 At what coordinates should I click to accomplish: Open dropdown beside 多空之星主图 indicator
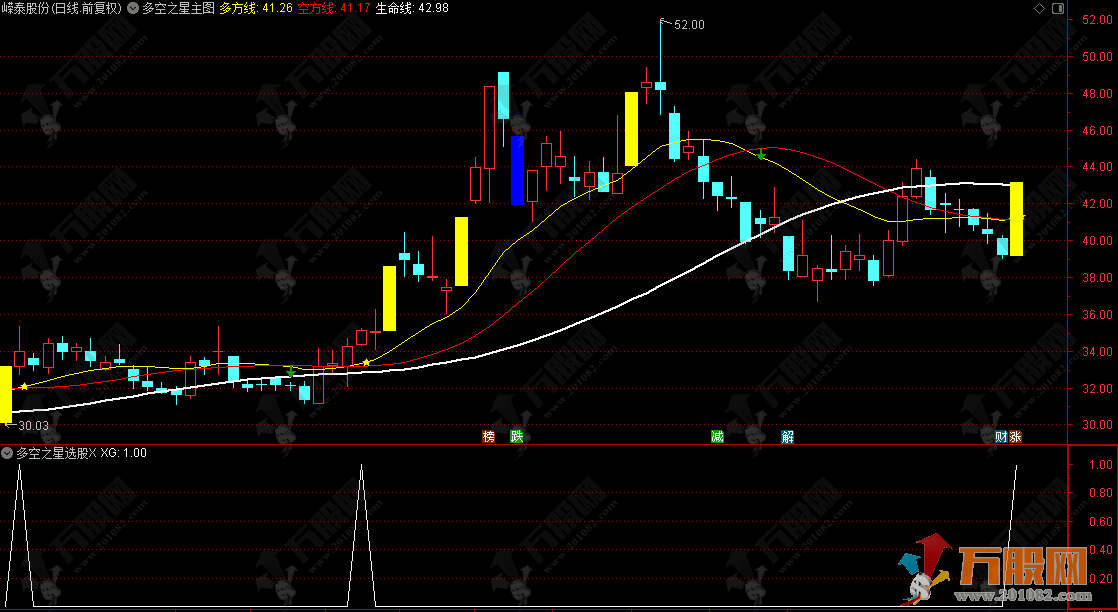coord(133,8)
